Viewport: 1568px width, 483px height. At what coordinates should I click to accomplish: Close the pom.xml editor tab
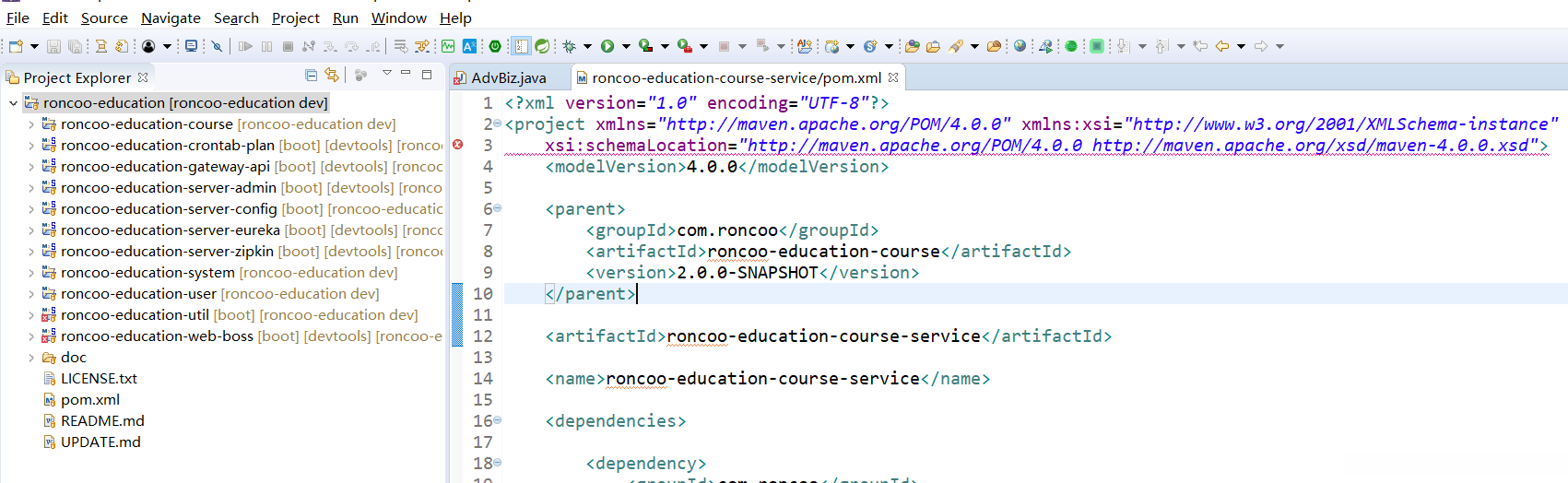(893, 77)
